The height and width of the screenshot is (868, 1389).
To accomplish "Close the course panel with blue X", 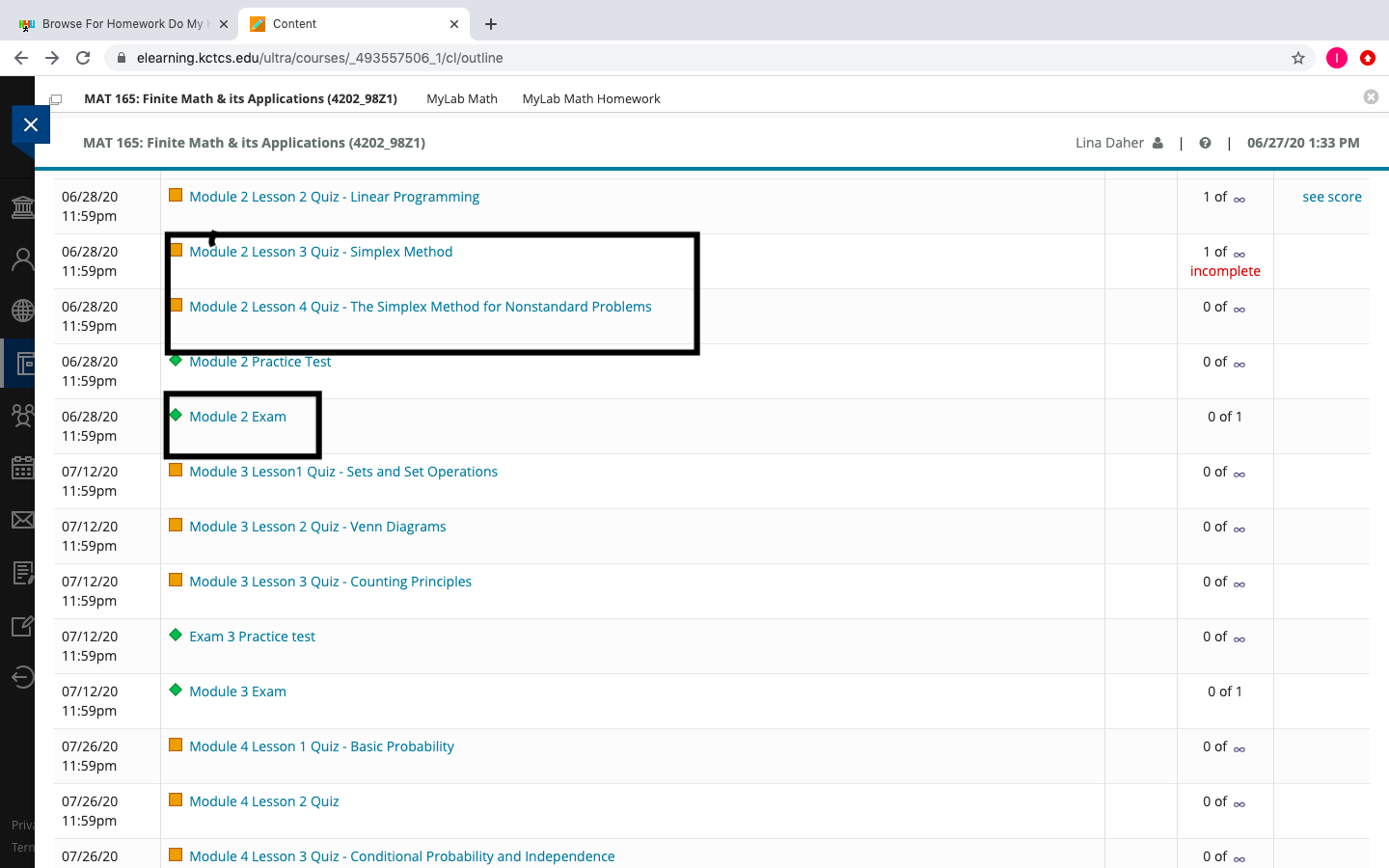I will [31, 125].
